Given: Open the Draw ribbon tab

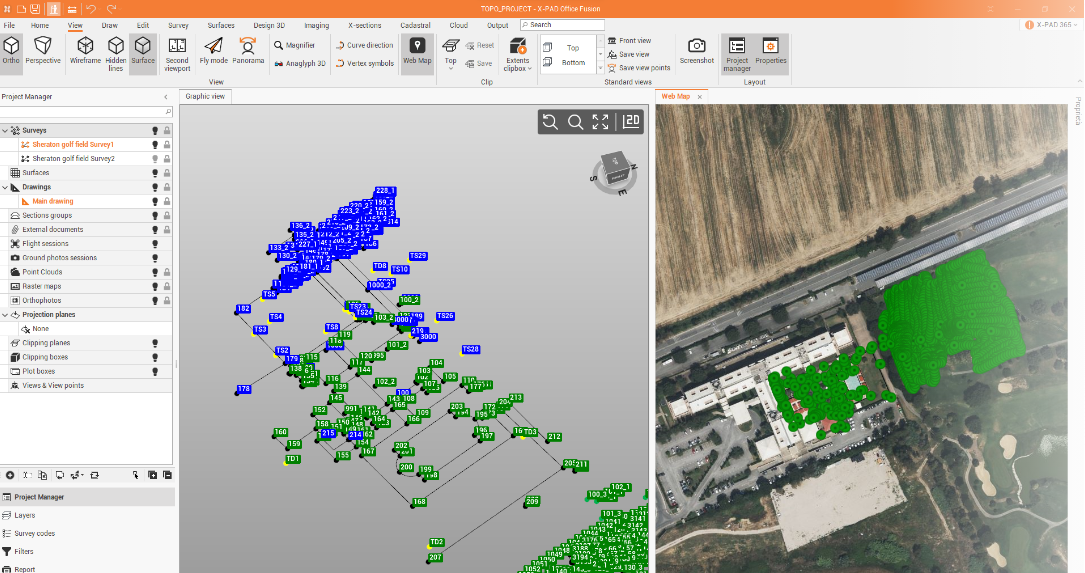Looking at the screenshot, I should [109, 25].
